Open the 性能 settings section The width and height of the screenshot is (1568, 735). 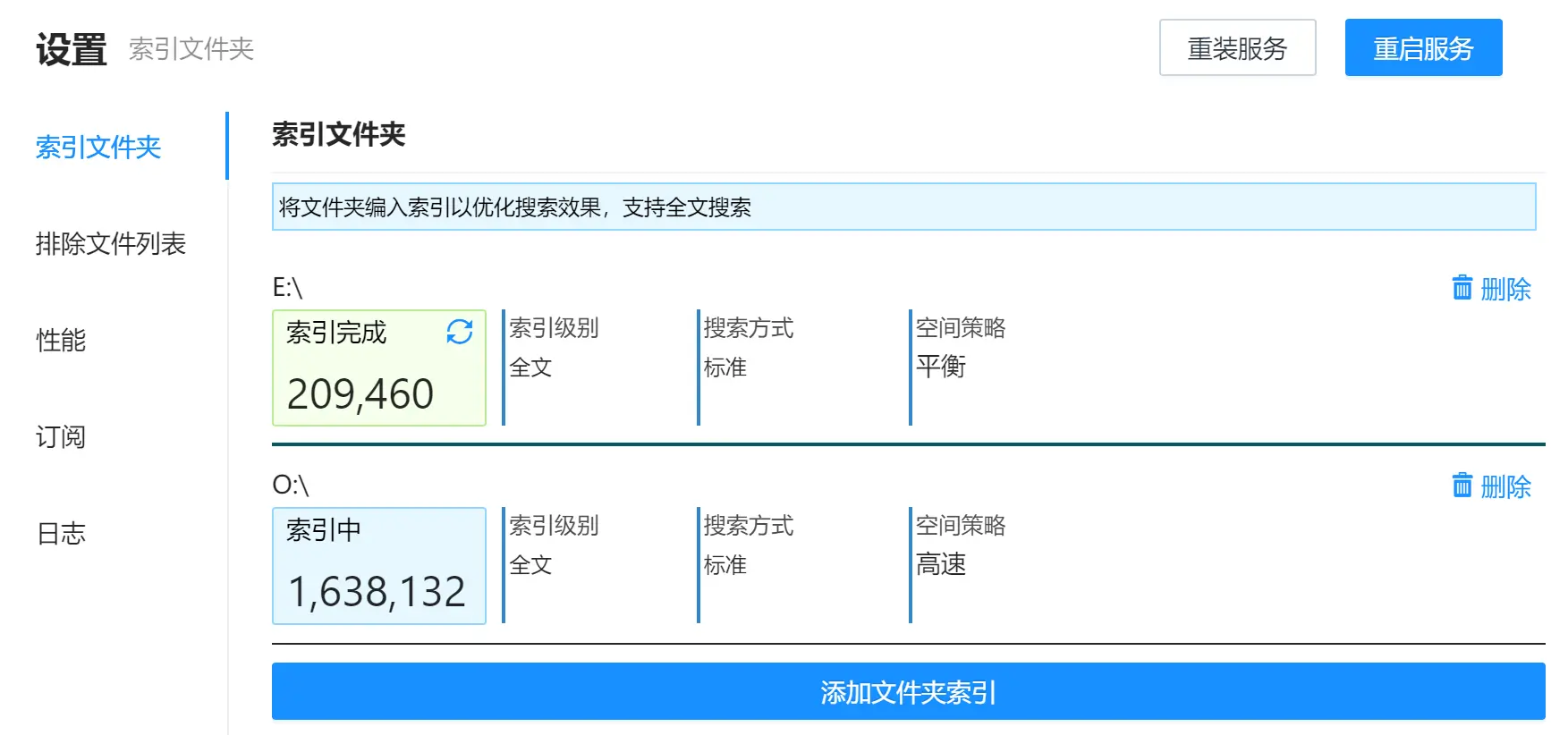click(61, 340)
